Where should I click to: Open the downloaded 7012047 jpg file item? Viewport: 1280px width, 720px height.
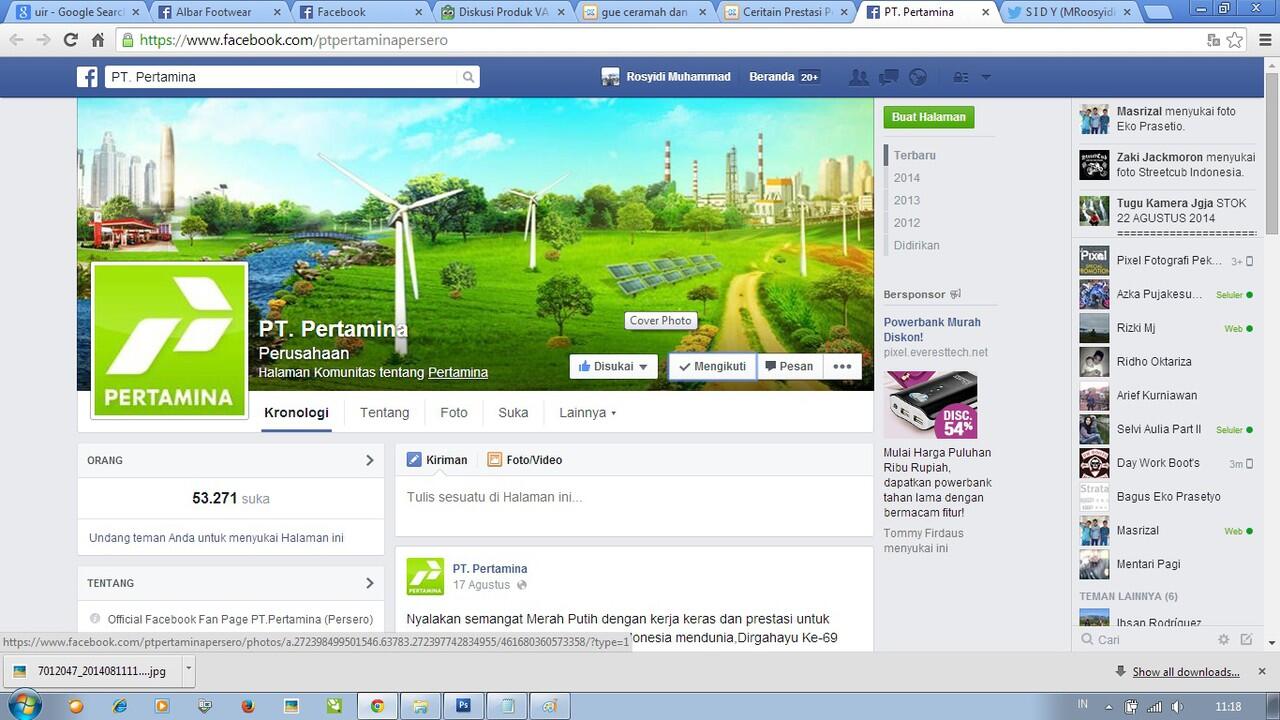coord(93,671)
